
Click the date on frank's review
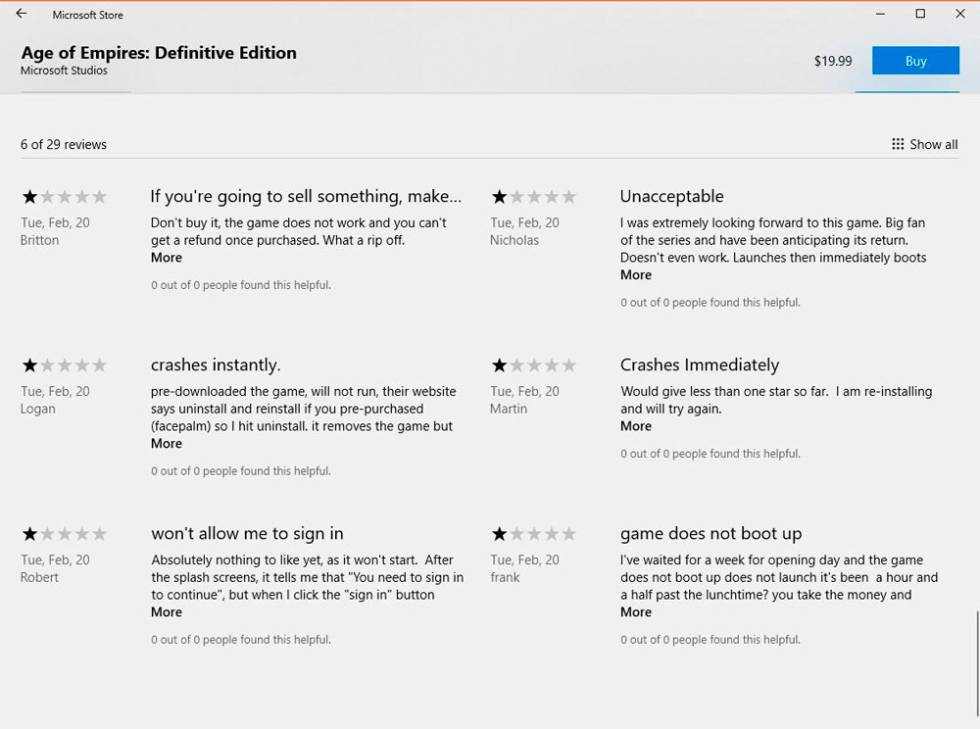(524, 560)
